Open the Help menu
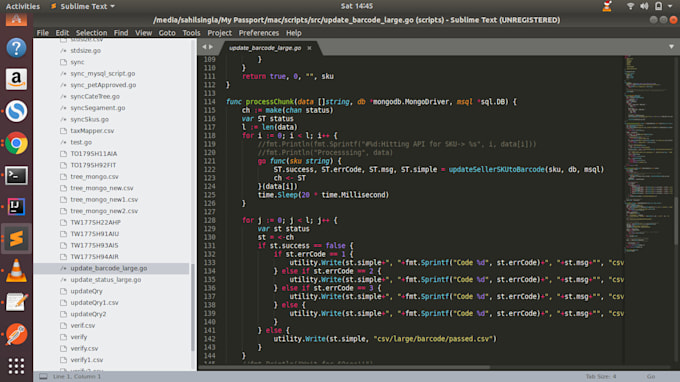The width and height of the screenshot is (680, 382). pos(294,33)
